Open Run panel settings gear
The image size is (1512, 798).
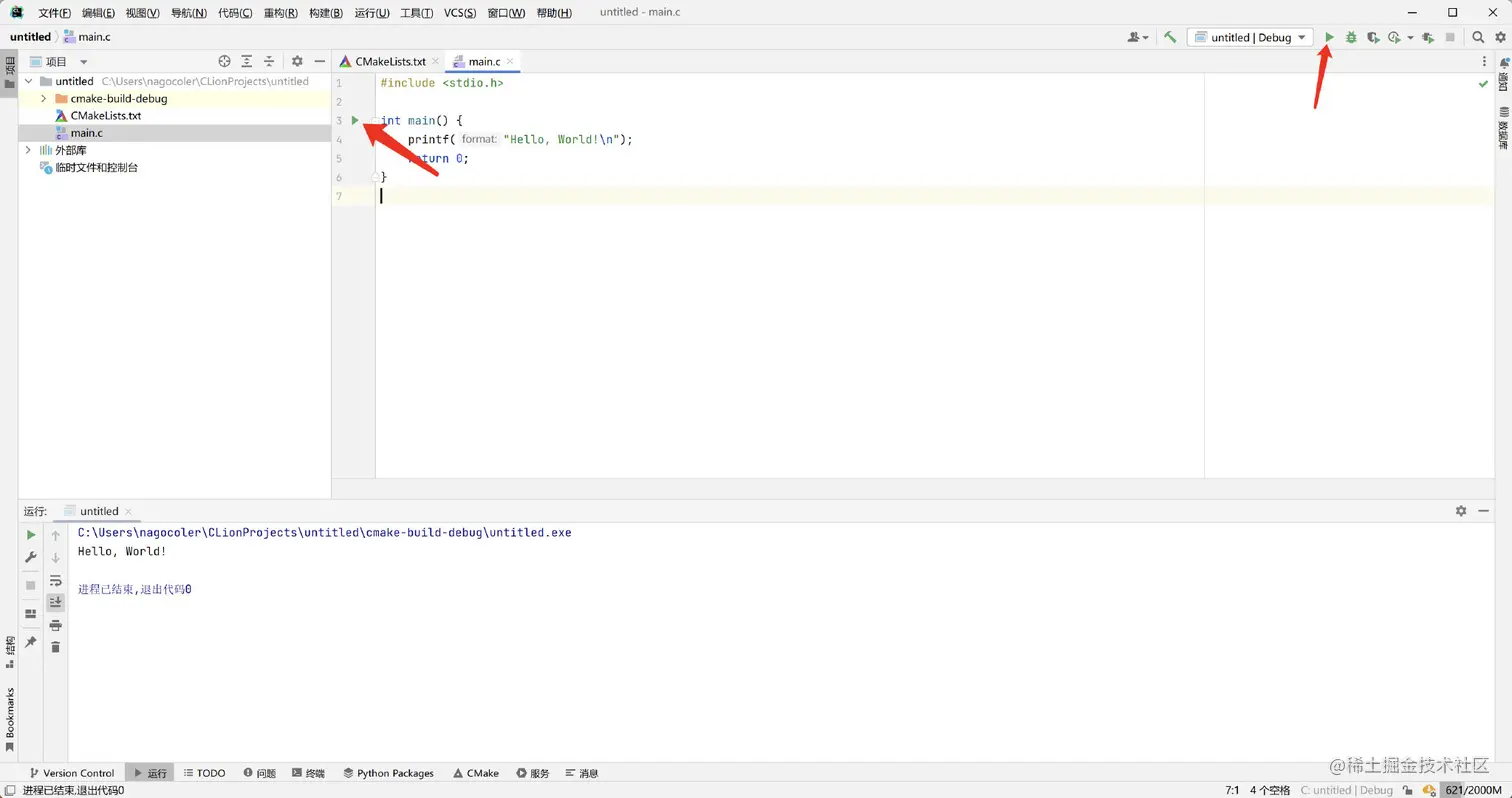[x=1461, y=510]
